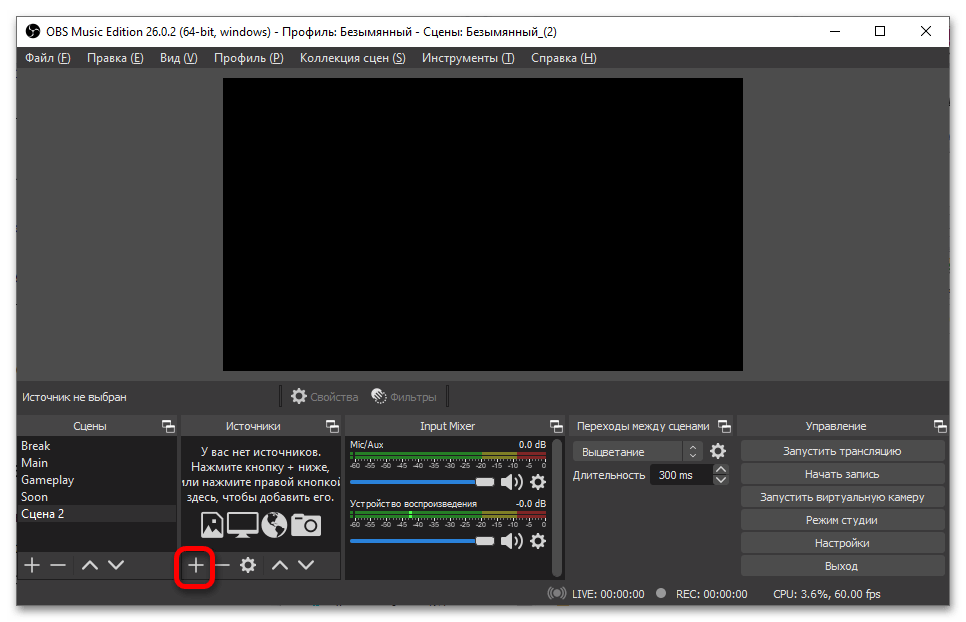
Task: Click the OBS logo in title bar
Action: [x=33, y=31]
